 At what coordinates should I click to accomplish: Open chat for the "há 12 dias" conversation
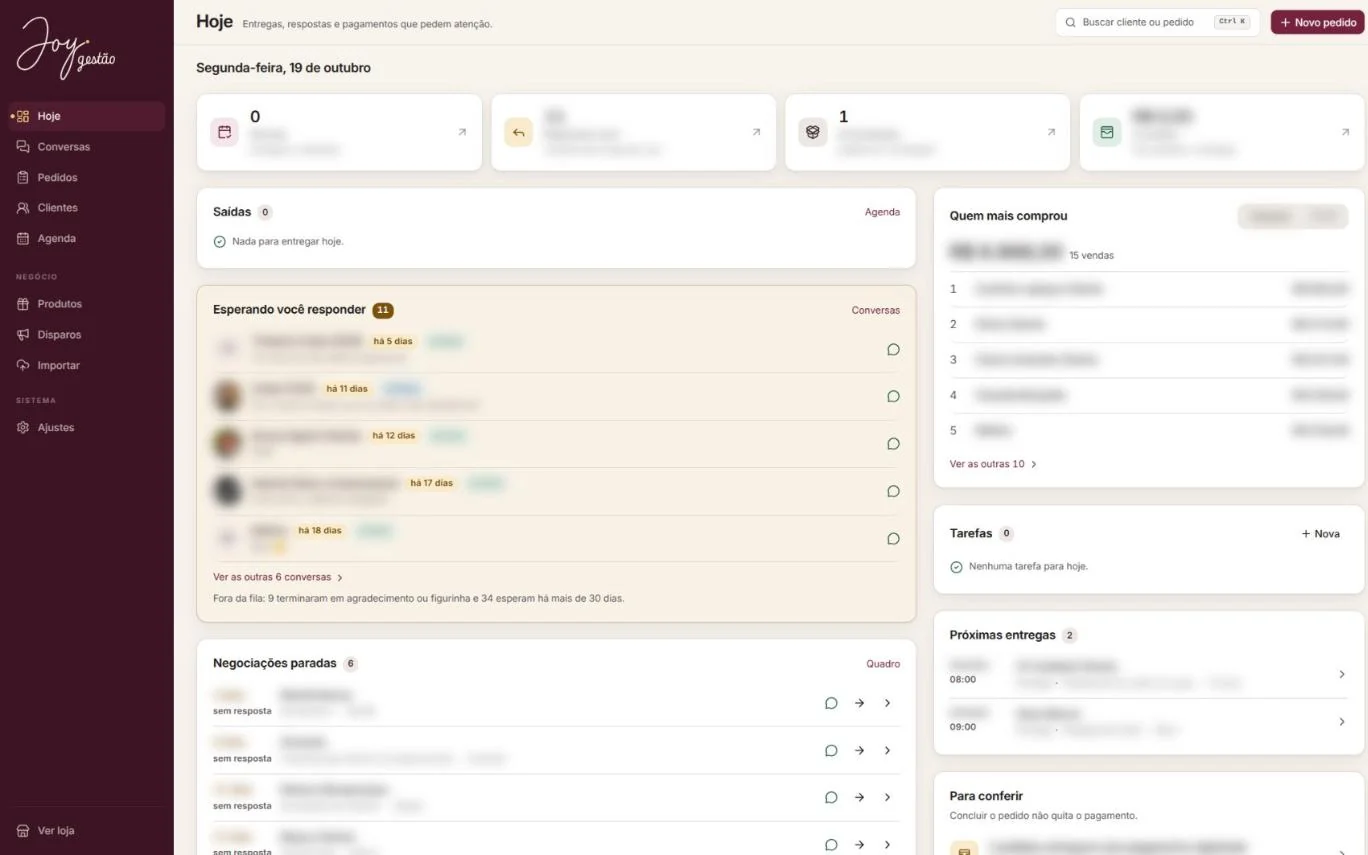[893, 443]
